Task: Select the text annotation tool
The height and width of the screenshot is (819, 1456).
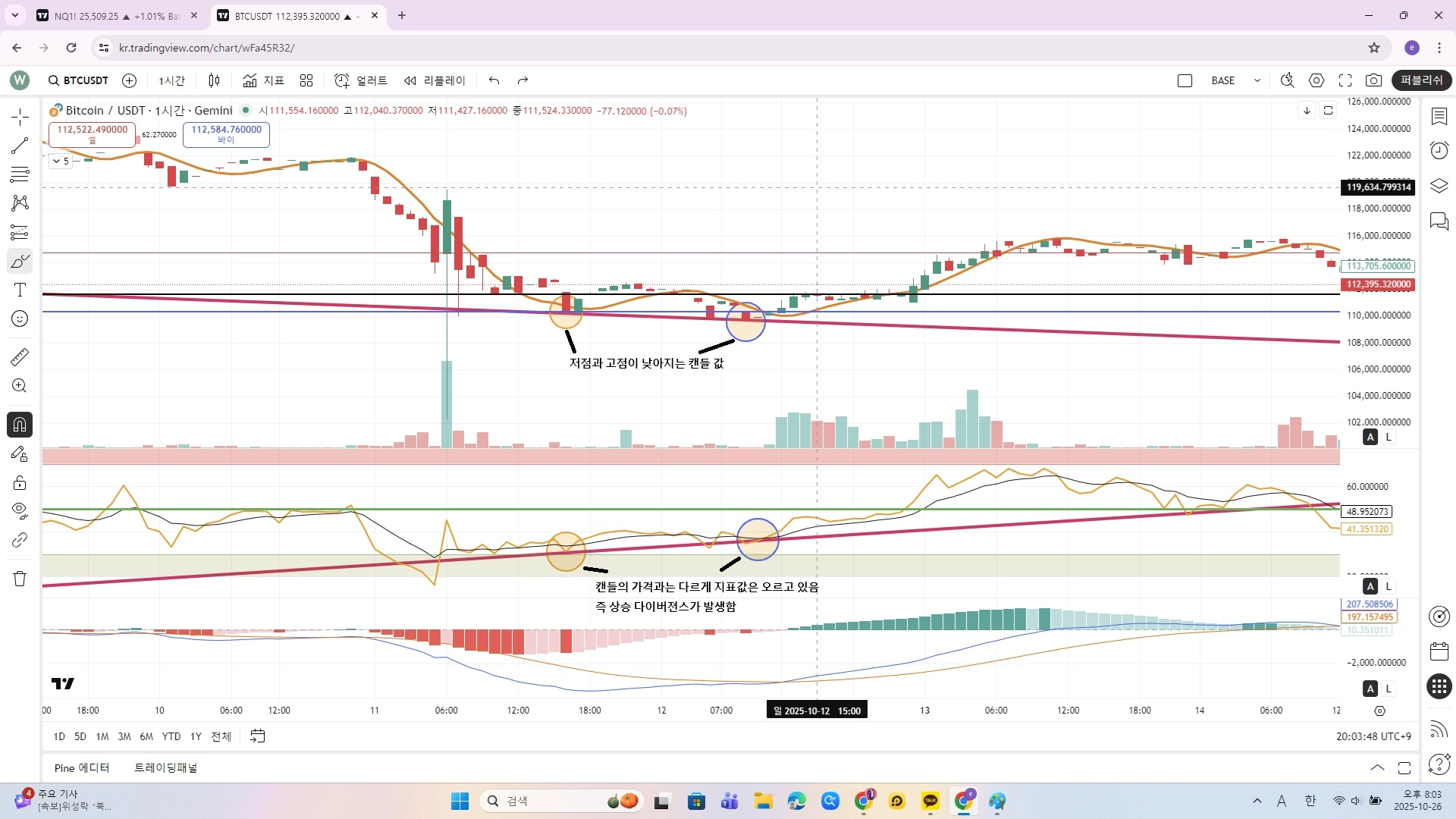Action: pos(20,290)
